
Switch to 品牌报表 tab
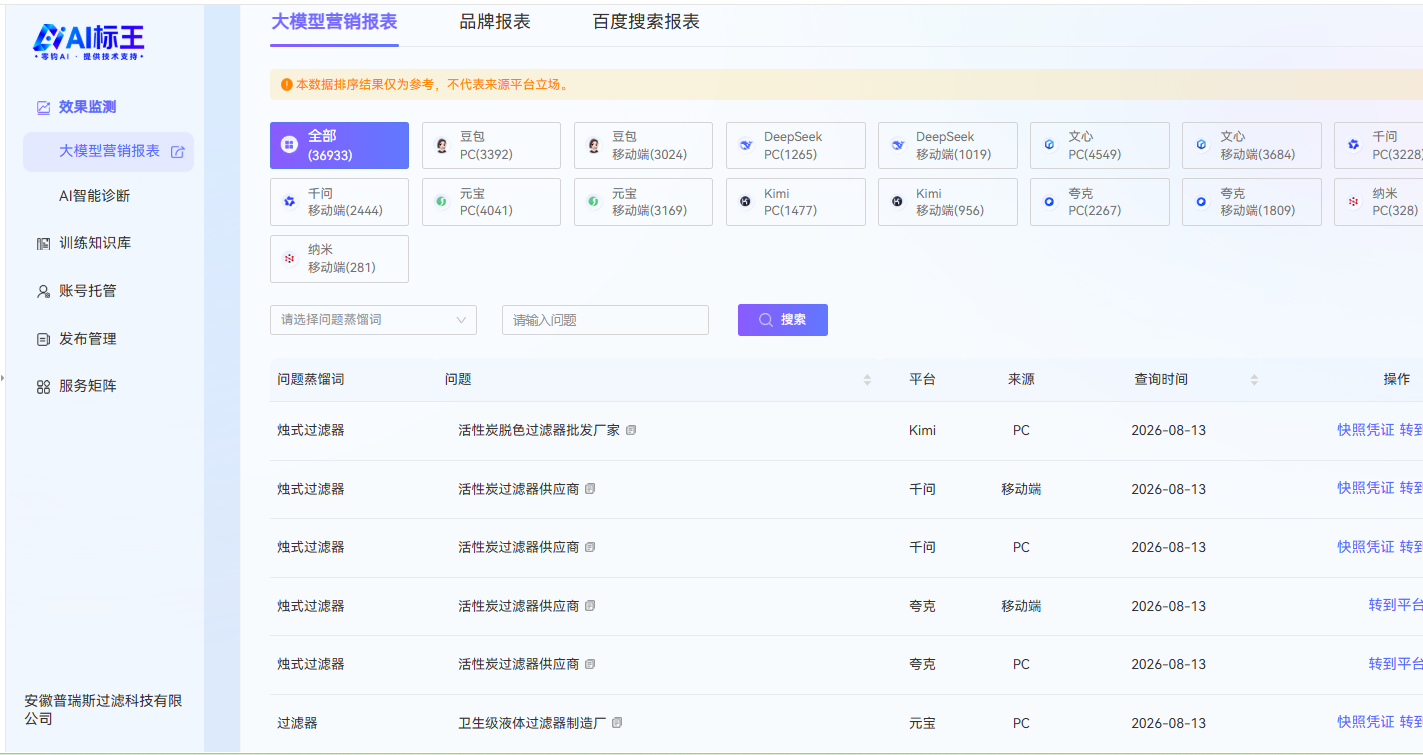click(495, 22)
